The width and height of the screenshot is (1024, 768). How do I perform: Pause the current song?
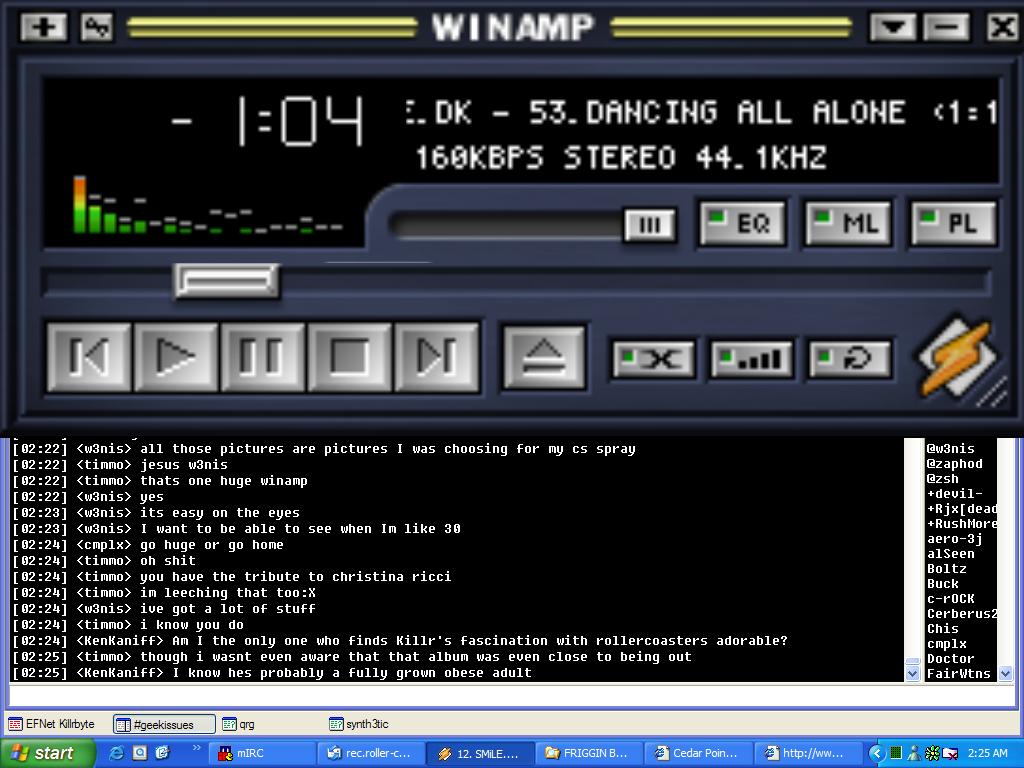coord(263,357)
